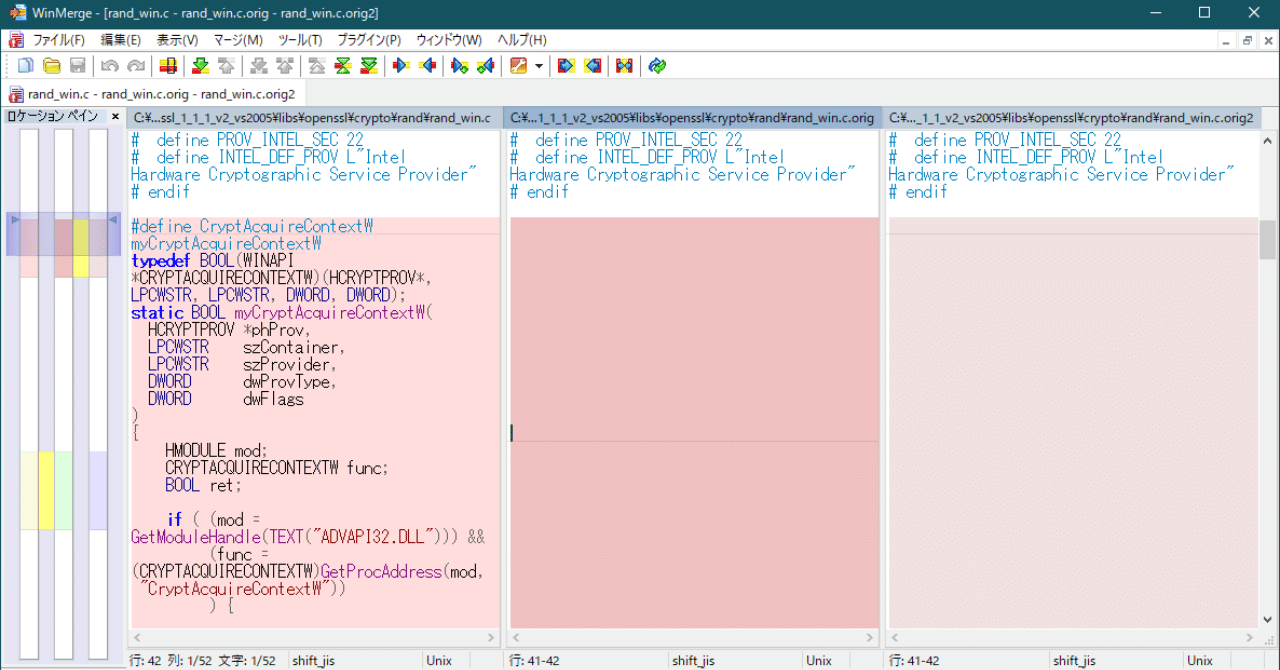This screenshot has height=670, width=1280.
Task: Click the middle location pane overview bar
Action: click(64, 394)
